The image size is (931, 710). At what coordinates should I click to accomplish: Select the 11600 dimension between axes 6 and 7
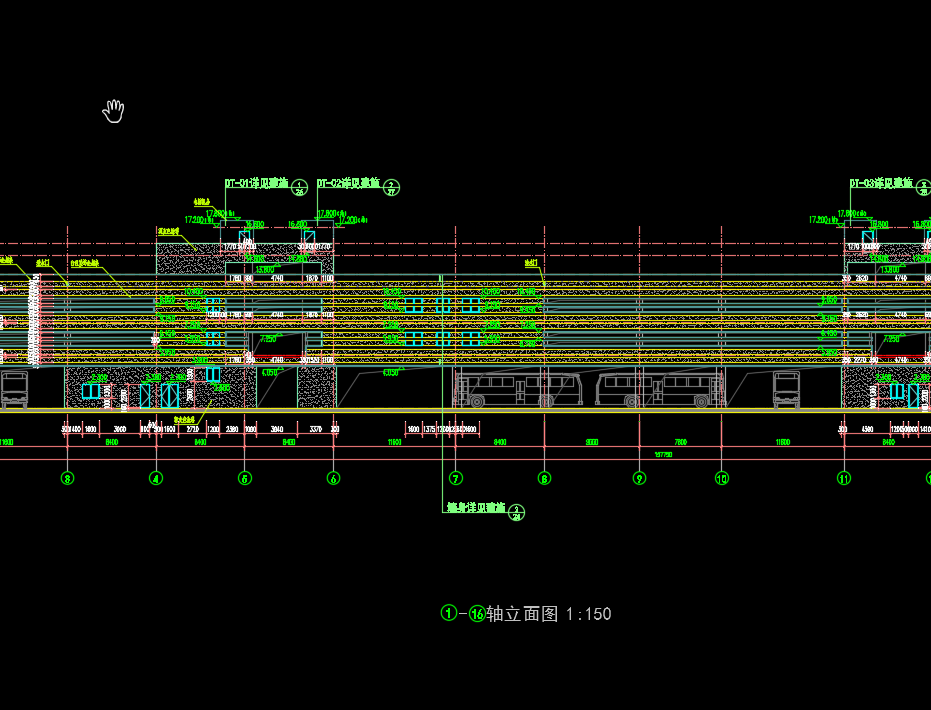(x=394, y=442)
